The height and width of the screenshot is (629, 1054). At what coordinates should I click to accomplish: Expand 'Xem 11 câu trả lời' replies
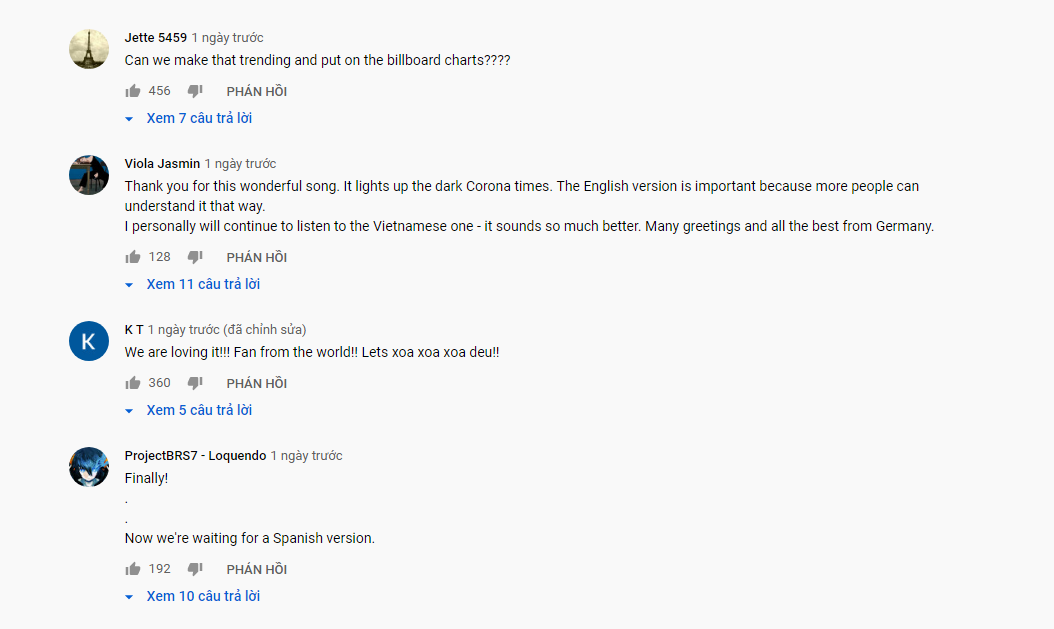(193, 284)
